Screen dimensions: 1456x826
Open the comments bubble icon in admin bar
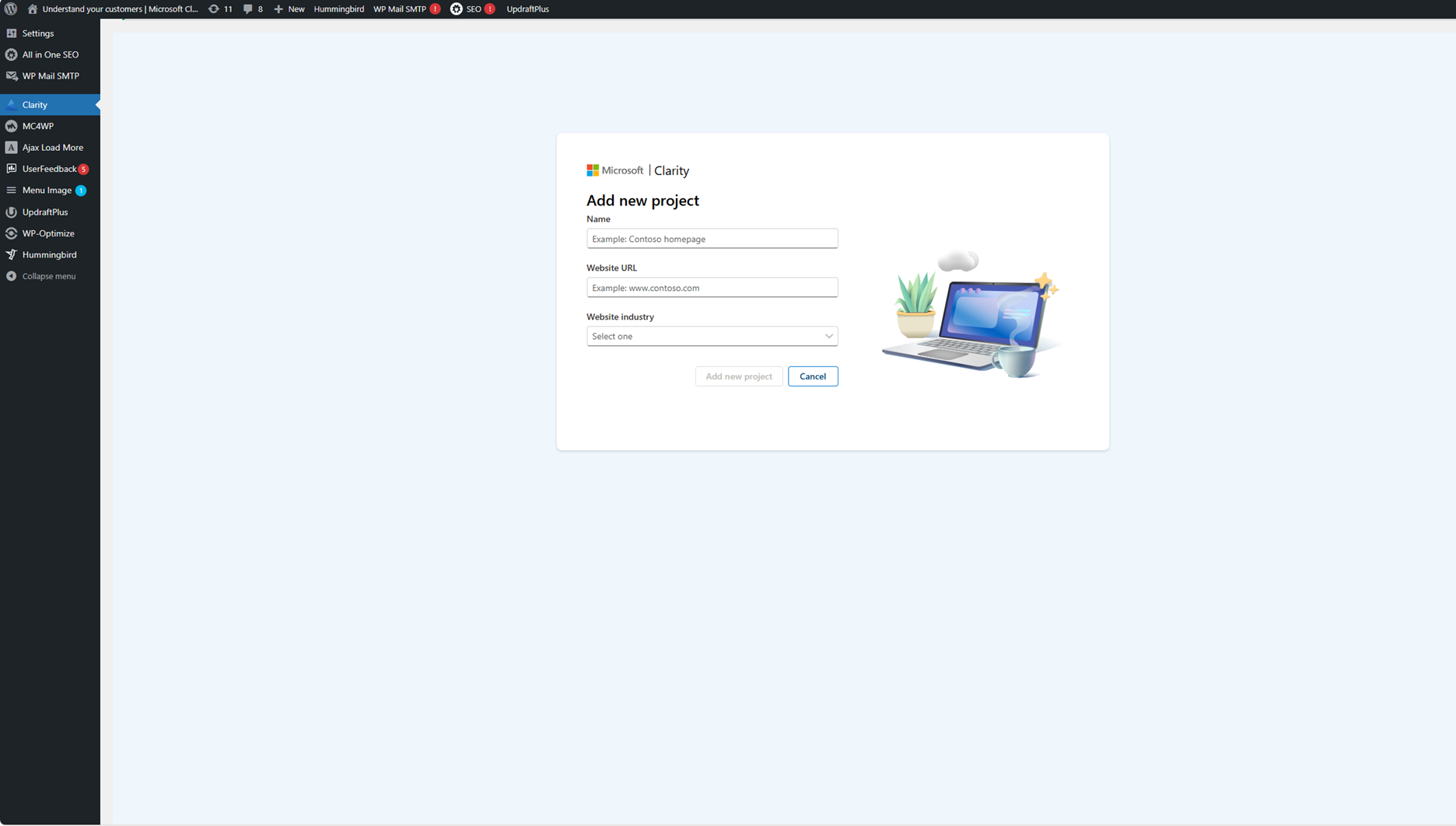click(247, 9)
